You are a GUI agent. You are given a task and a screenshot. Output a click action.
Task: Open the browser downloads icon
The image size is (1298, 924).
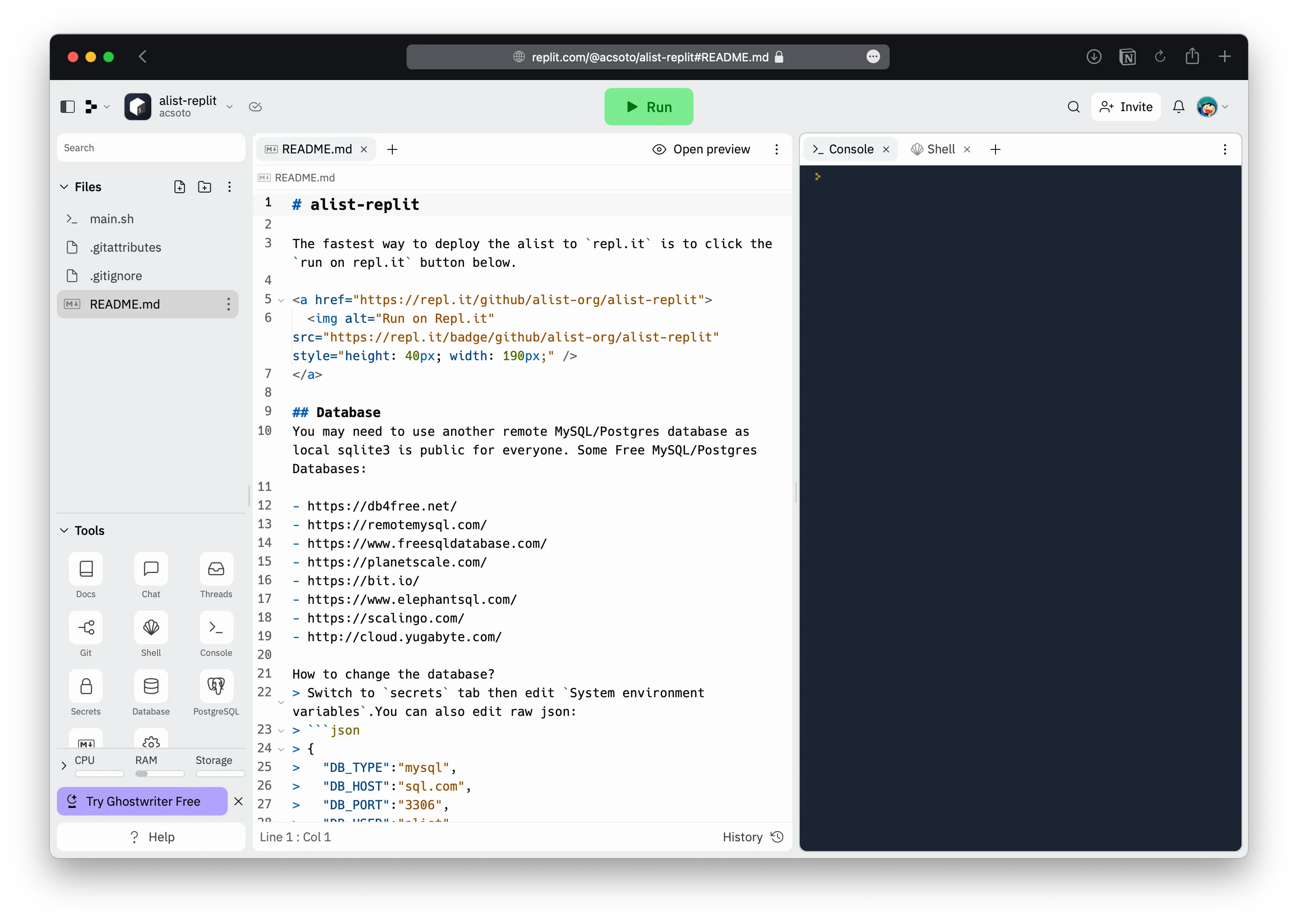click(x=1093, y=57)
